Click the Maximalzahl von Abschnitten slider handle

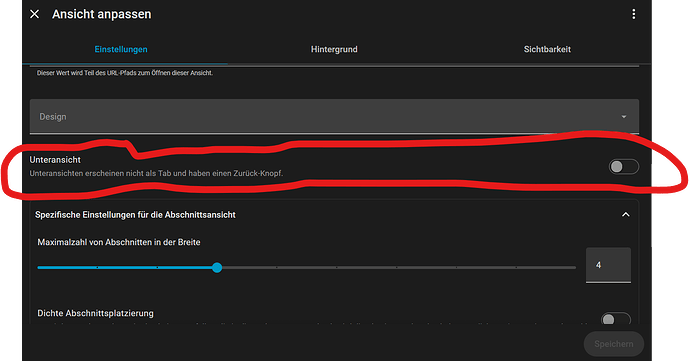[217, 267]
